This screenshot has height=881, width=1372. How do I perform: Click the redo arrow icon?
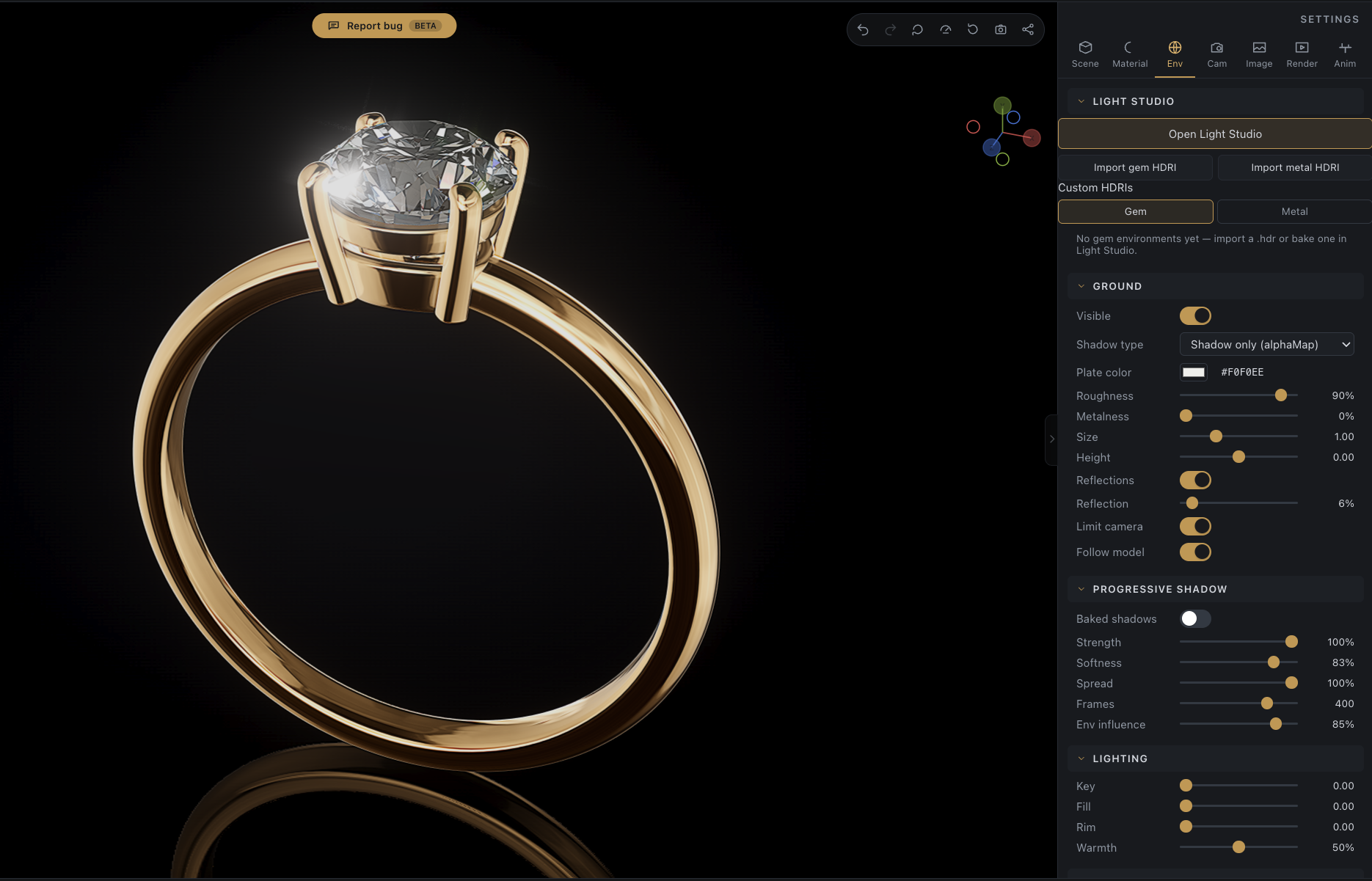tap(890, 30)
